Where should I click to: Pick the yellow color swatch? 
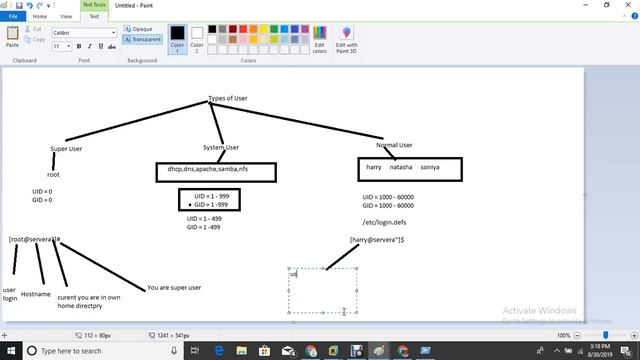point(264,29)
